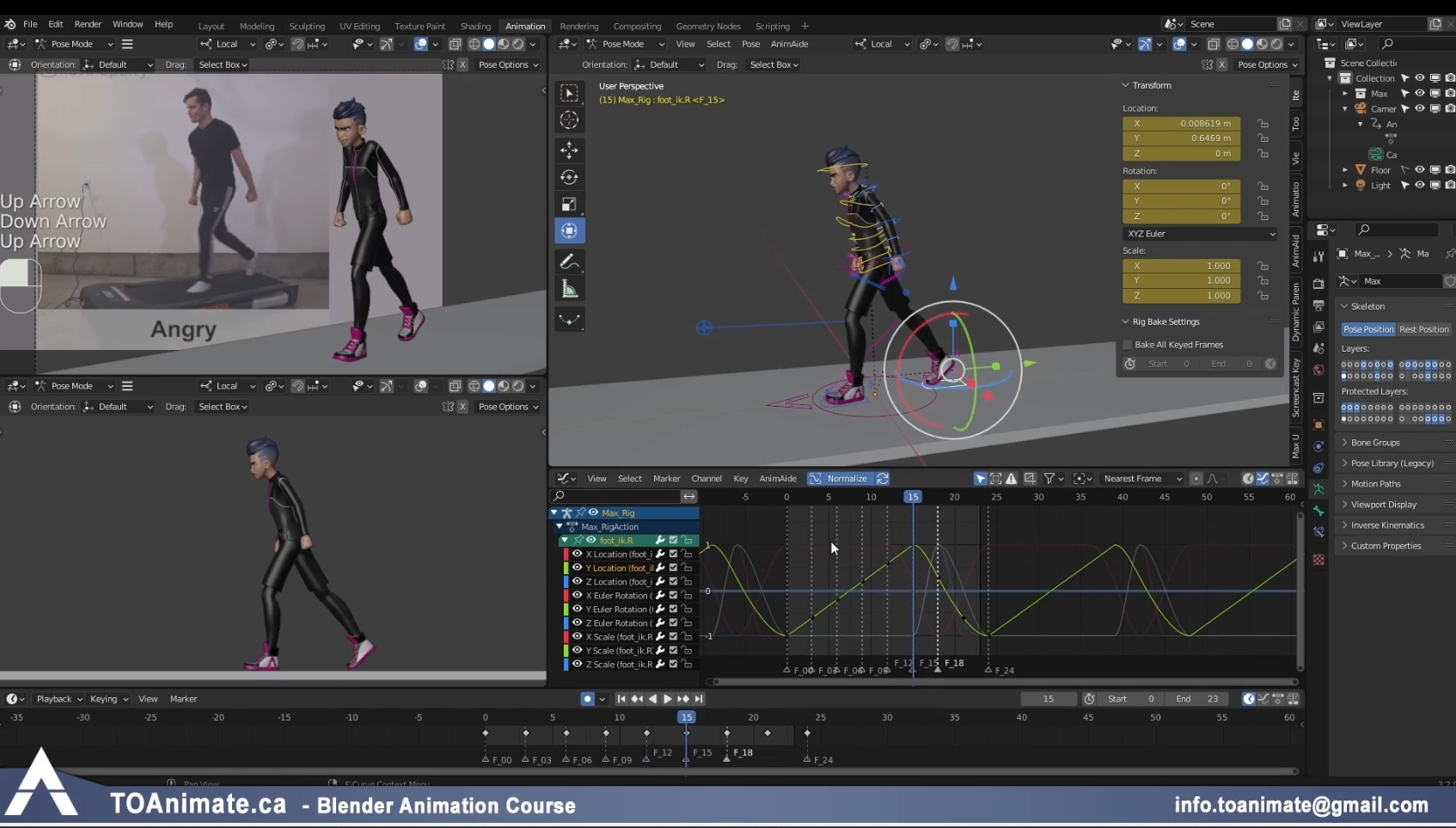Select the Breakdowner tool in the main viewport toolbar
This screenshot has height=828, width=1456.
pos(569,319)
